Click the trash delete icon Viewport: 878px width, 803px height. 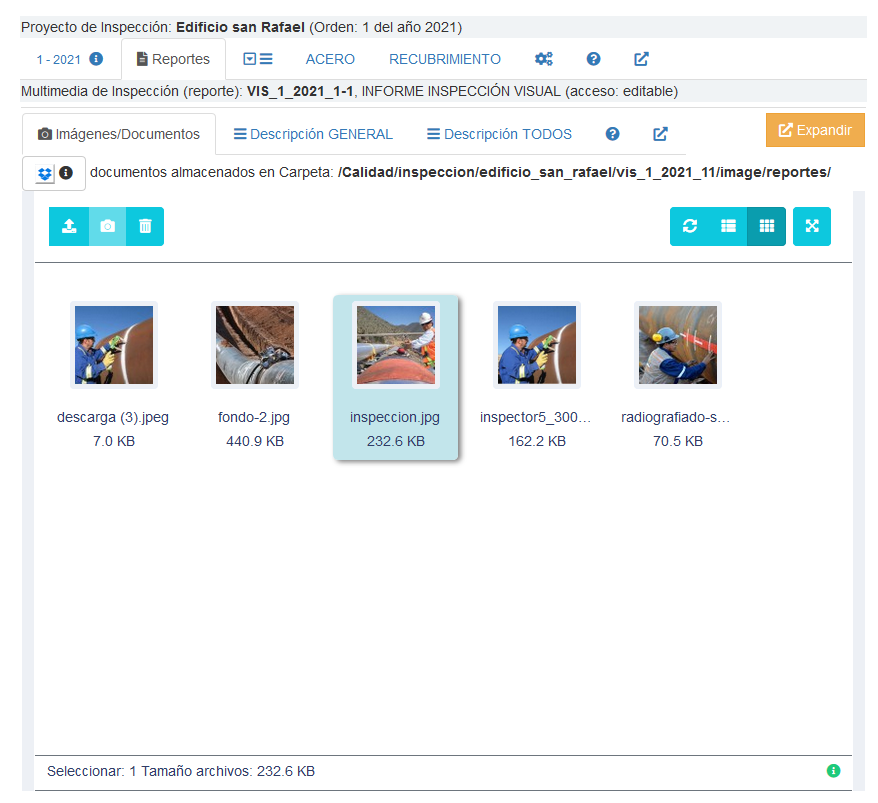(x=145, y=226)
